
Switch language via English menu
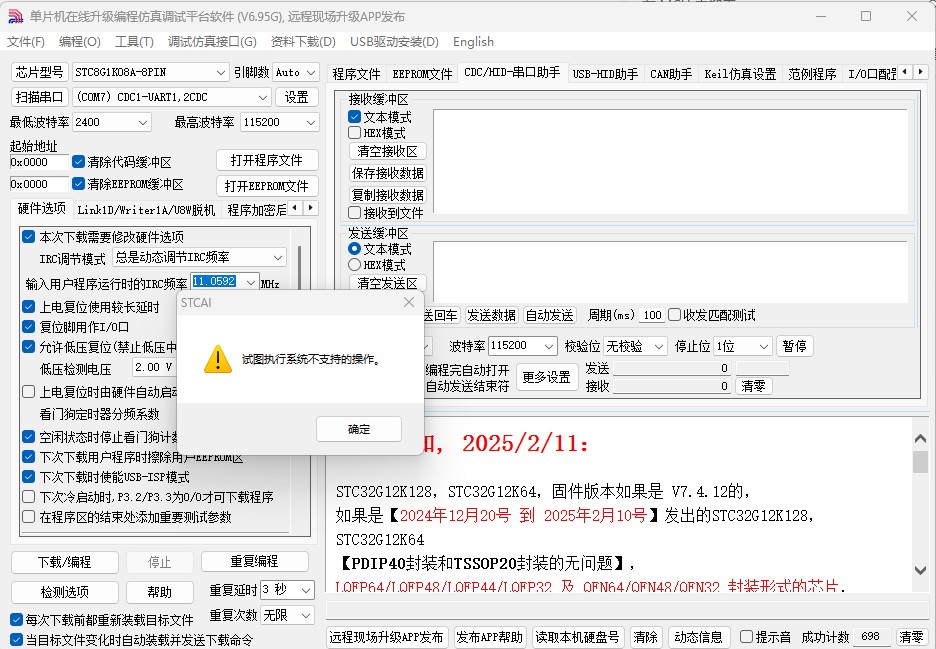point(473,42)
